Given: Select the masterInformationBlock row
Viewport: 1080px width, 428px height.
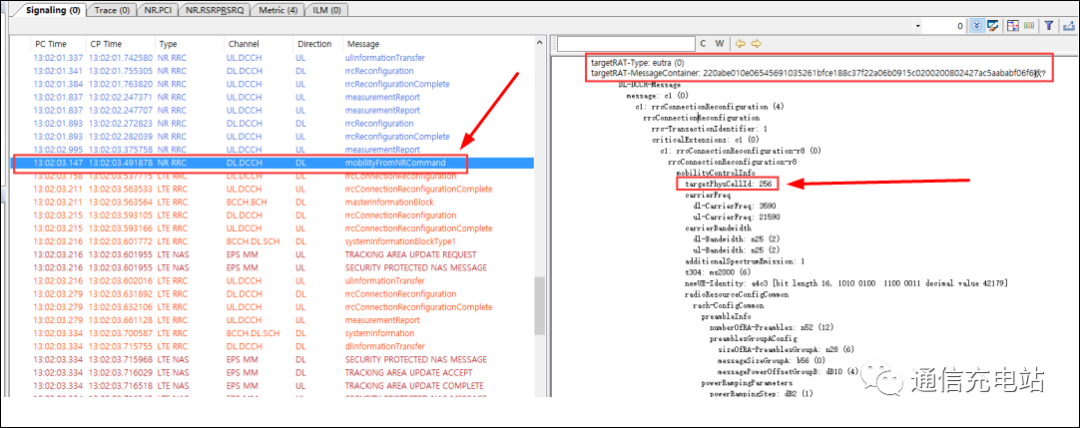Looking at the screenshot, I should click(x=274, y=202).
